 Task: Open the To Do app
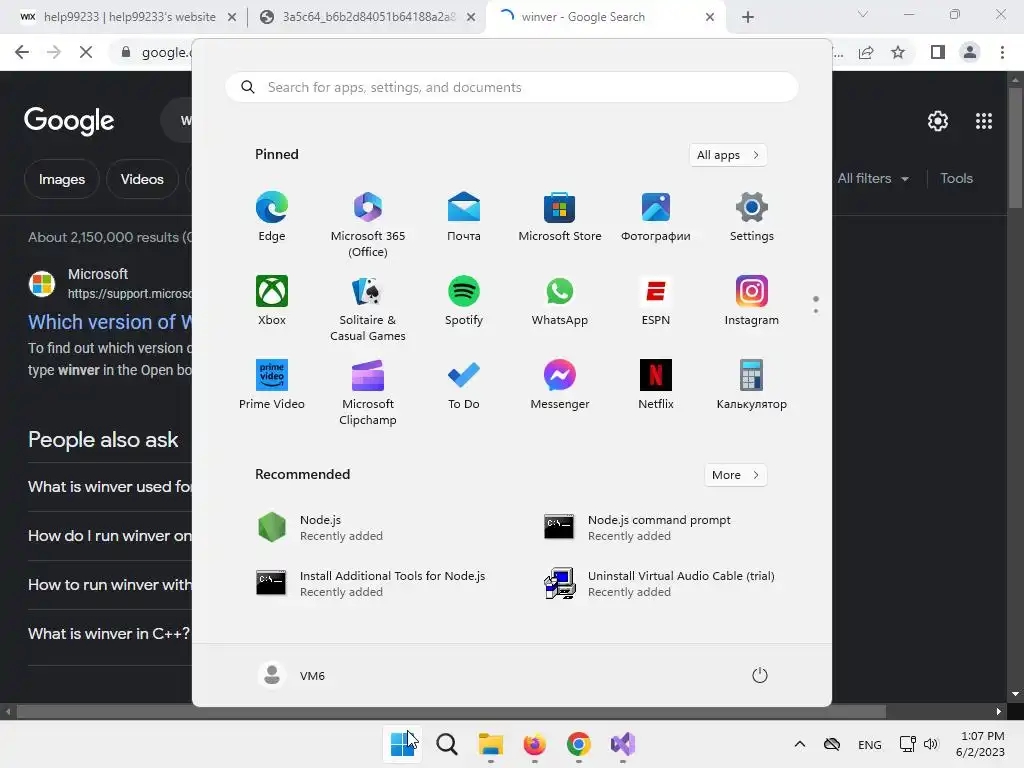pyautogui.click(x=464, y=385)
